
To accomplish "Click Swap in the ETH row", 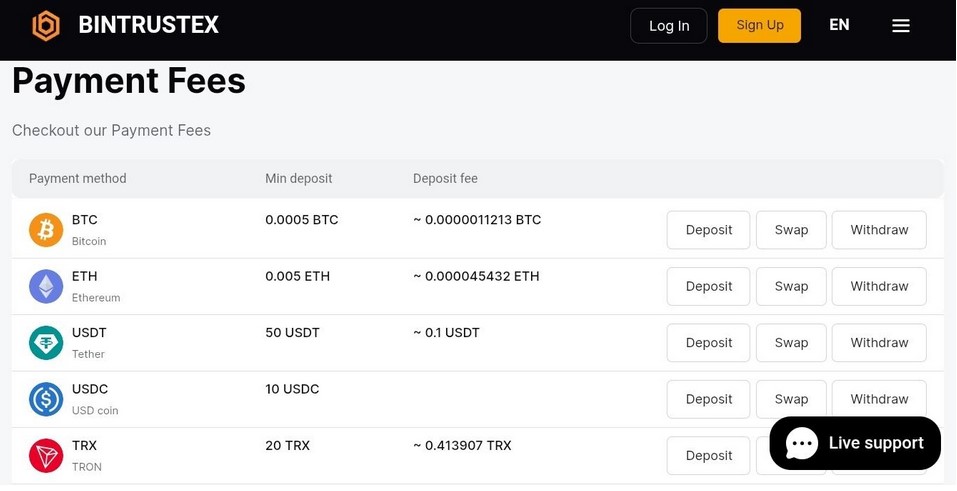I will pos(791,286).
